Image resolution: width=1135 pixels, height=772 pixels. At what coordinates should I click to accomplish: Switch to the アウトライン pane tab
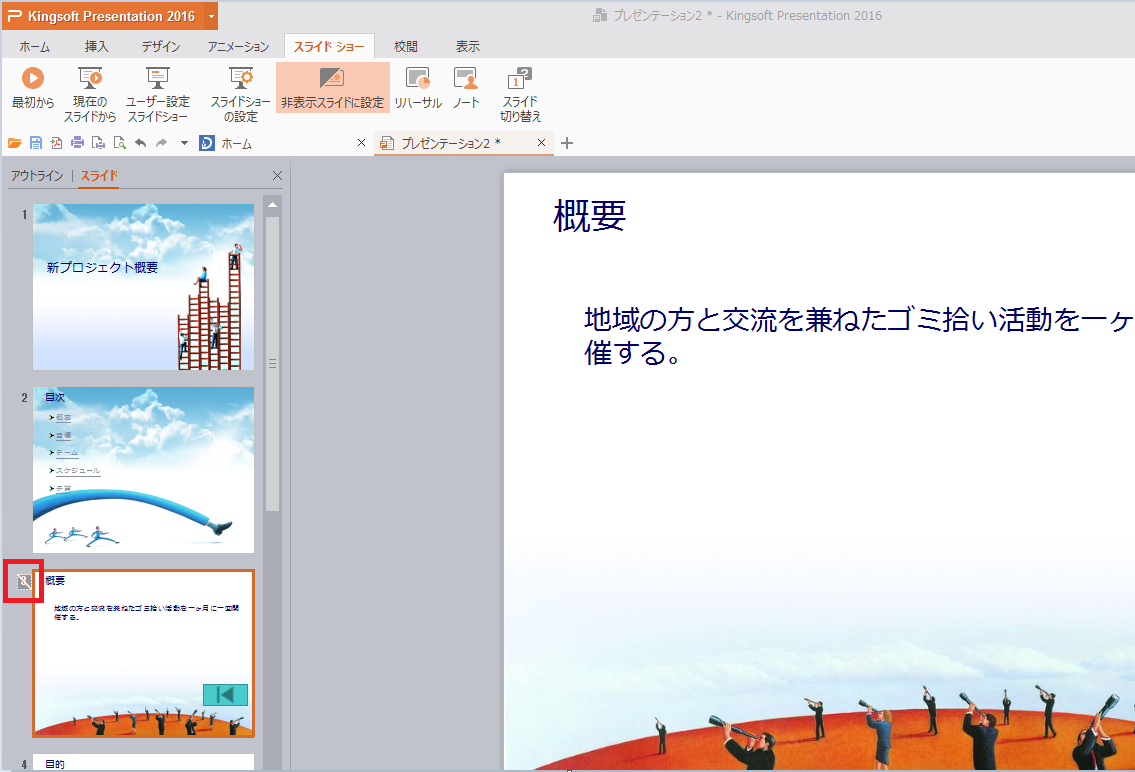pyautogui.click(x=36, y=175)
